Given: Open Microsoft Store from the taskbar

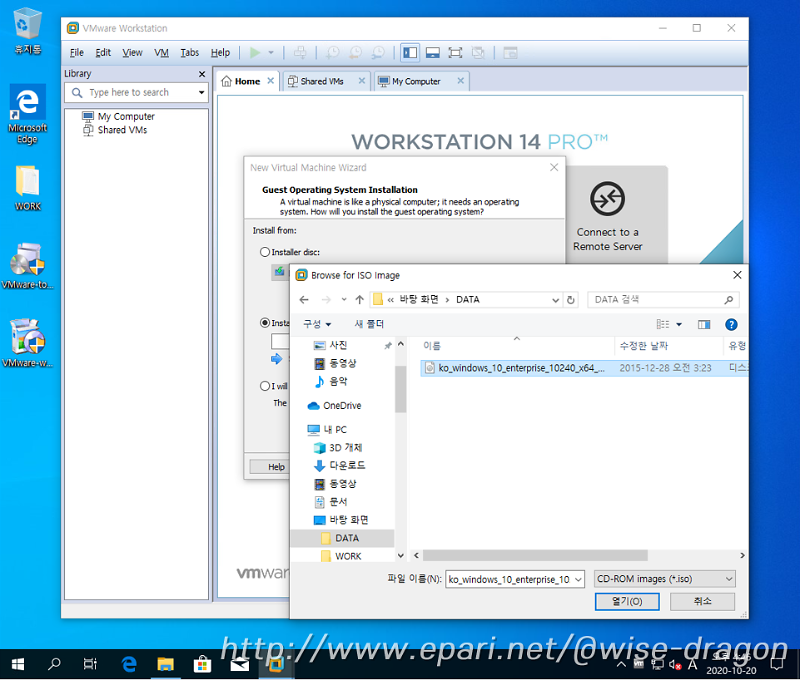Looking at the screenshot, I should pos(203,664).
